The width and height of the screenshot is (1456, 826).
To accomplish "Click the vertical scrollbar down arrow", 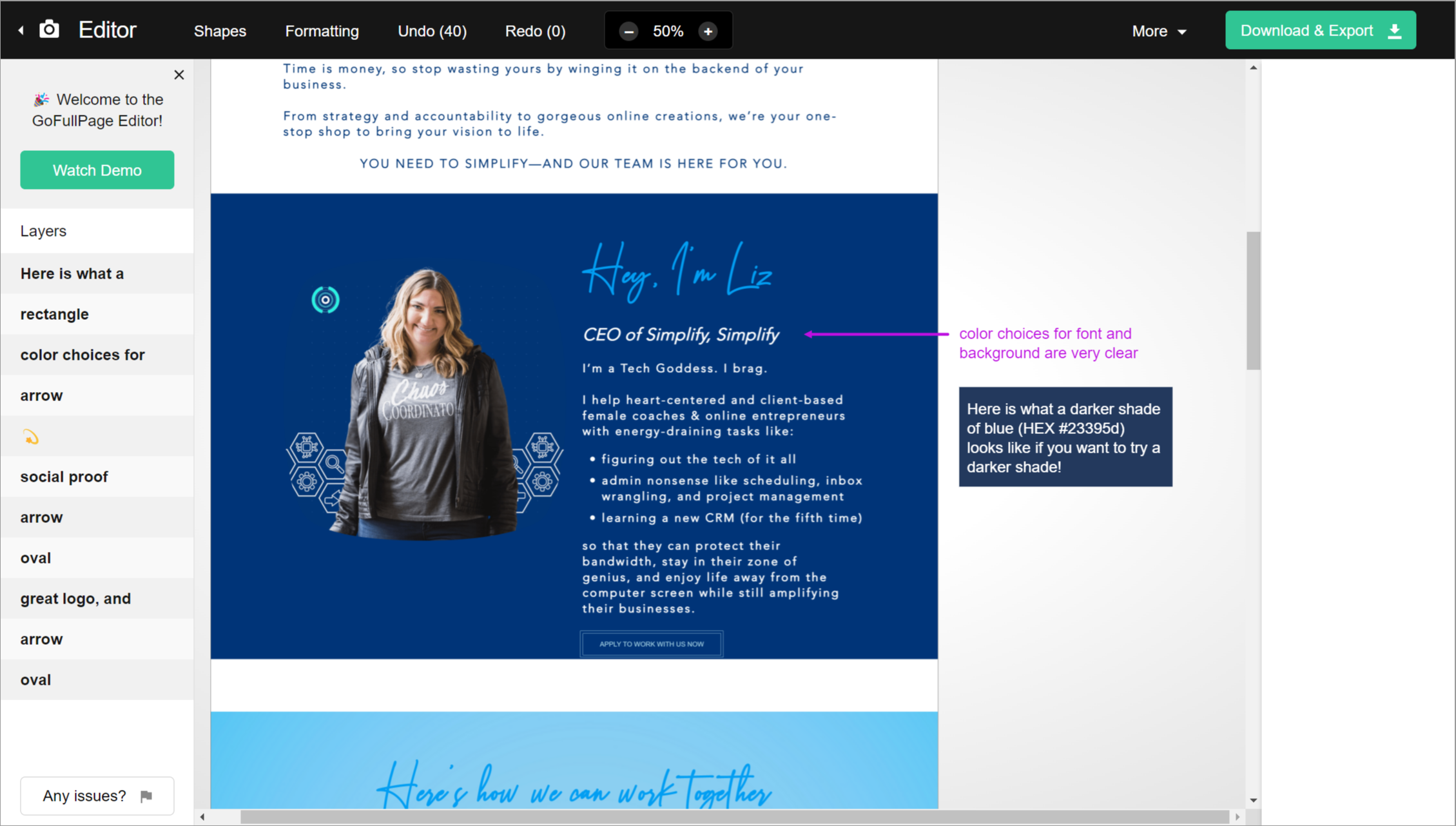I will [x=1253, y=800].
